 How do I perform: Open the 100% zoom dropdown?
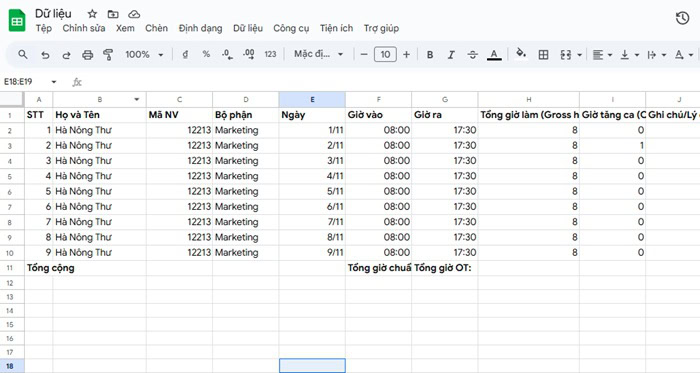pyautogui.click(x=144, y=54)
